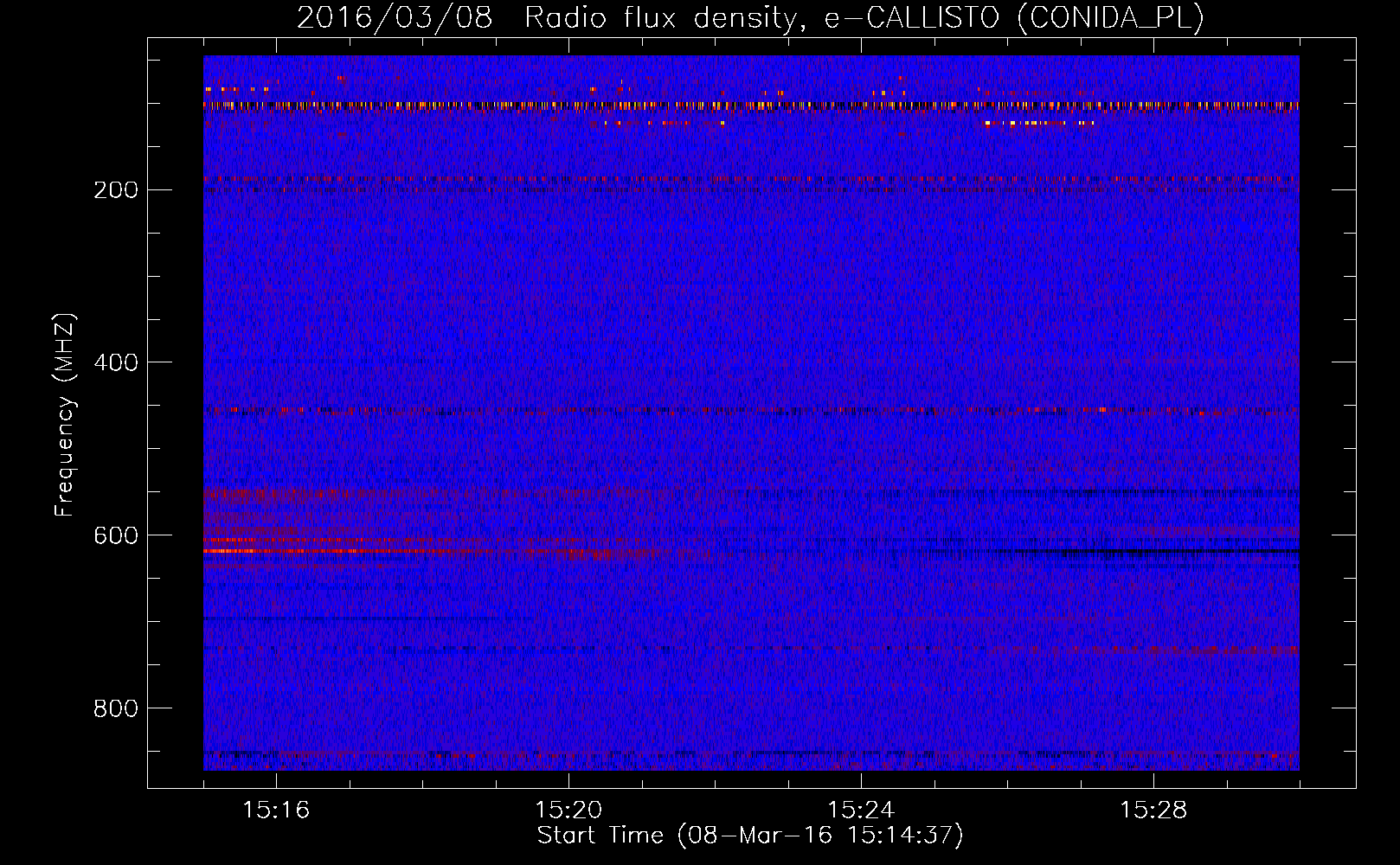1400x865 pixels.
Task: Click the yellow interference line near 100 MHz
Action: pyautogui.click(x=751, y=106)
